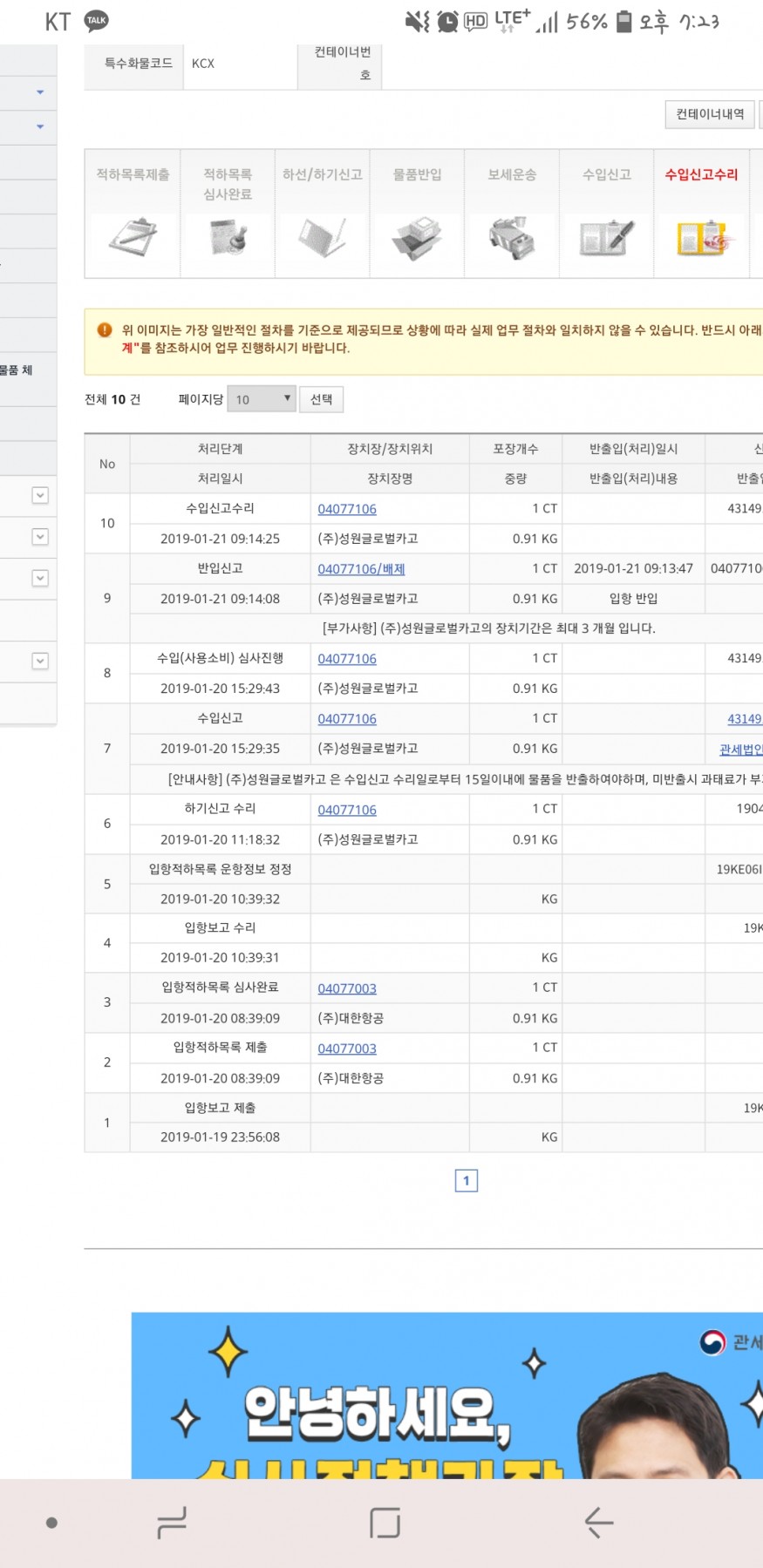This screenshot has width=763, height=1568.
Task: Tap the Android back navigation icon
Action: tap(598, 1522)
